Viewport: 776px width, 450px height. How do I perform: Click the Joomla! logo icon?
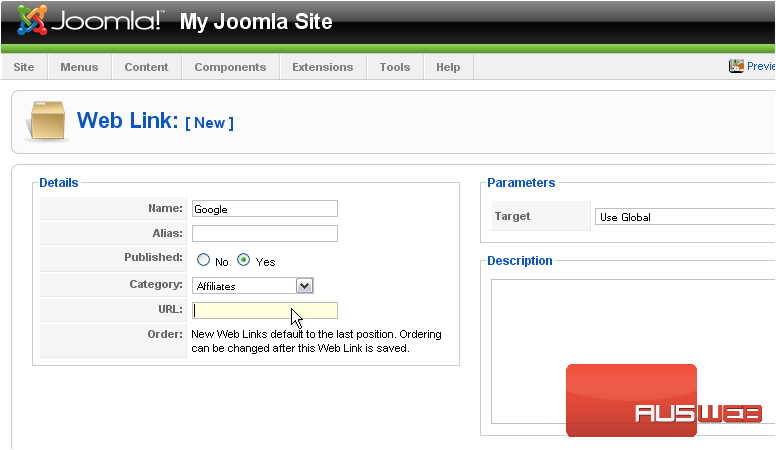point(32,20)
